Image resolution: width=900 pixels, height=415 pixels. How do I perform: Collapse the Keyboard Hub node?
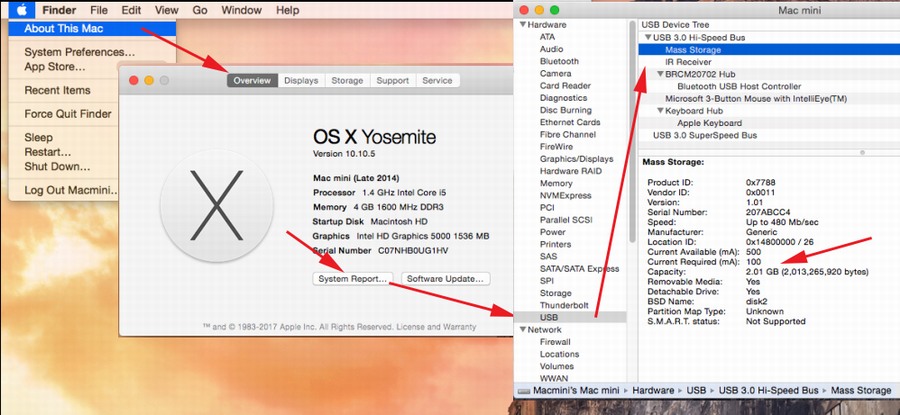(x=660, y=111)
